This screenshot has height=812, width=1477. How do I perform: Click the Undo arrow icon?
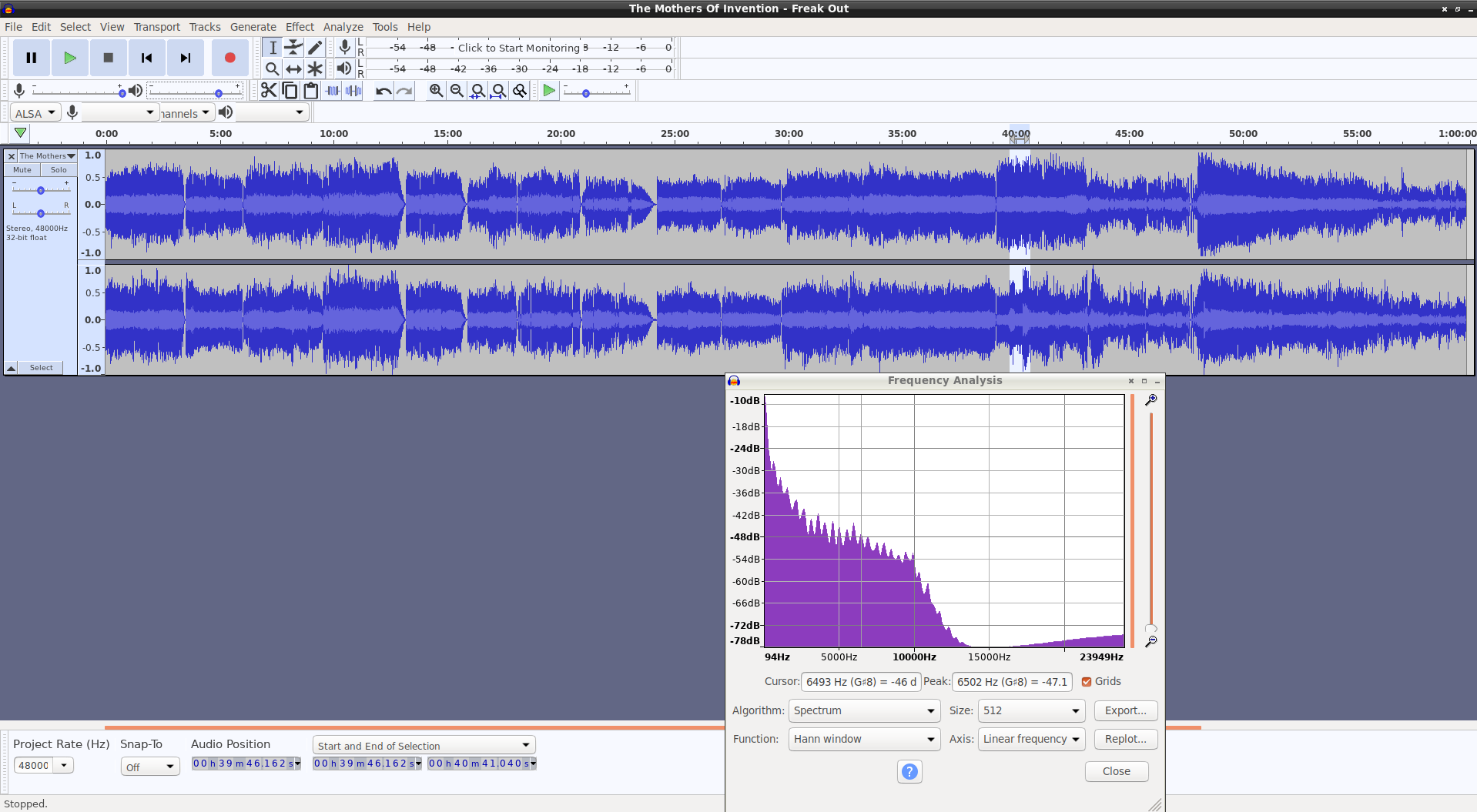point(383,91)
